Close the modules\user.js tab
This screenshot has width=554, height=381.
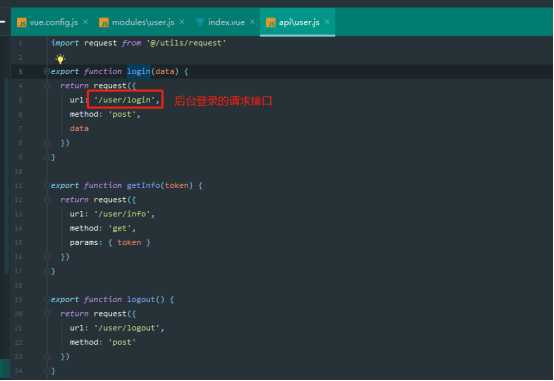182,22
